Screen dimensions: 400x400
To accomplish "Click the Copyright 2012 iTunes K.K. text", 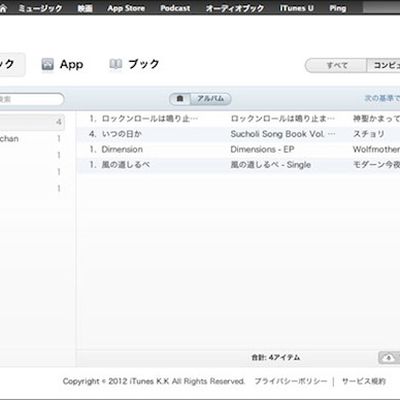I will [x=153, y=381].
